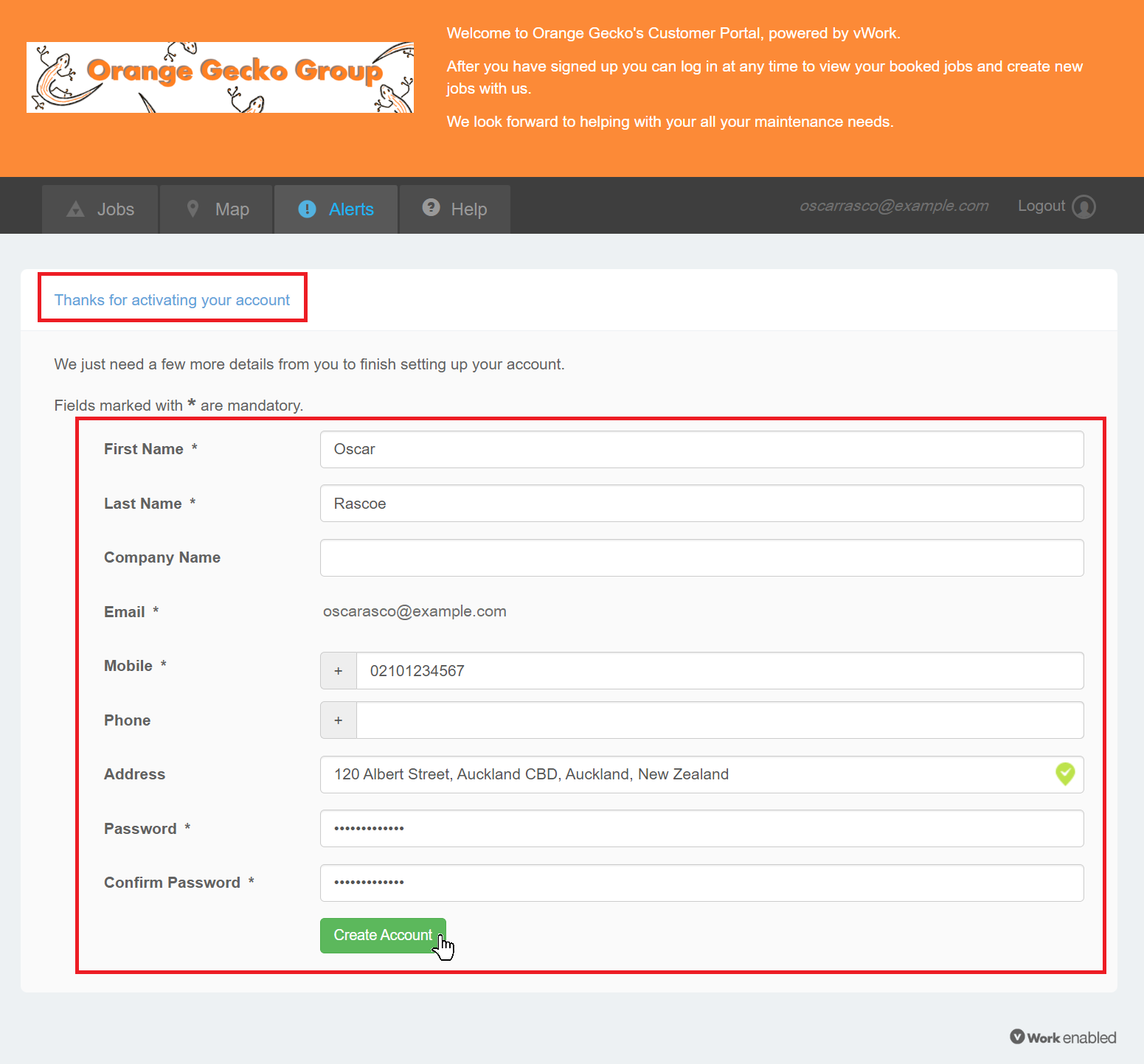1144x1064 pixels.
Task: Click the Confirm Password label
Action: click(x=172, y=883)
